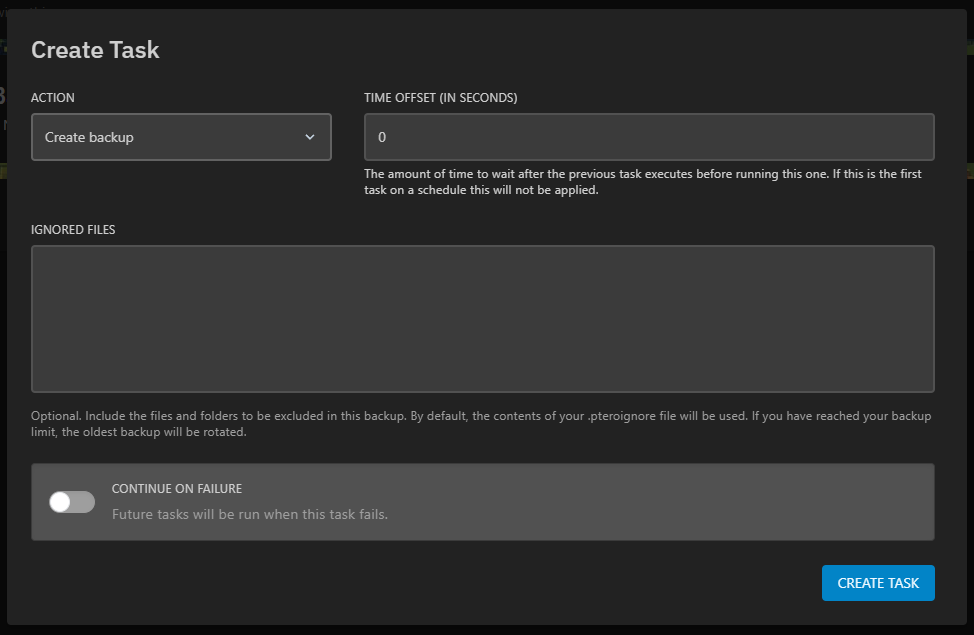The height and width of the screenshot is (635, 974).
Task: Click 'Future tasks will be run' description
Action: pyautogui.click(x=249, y=514)
